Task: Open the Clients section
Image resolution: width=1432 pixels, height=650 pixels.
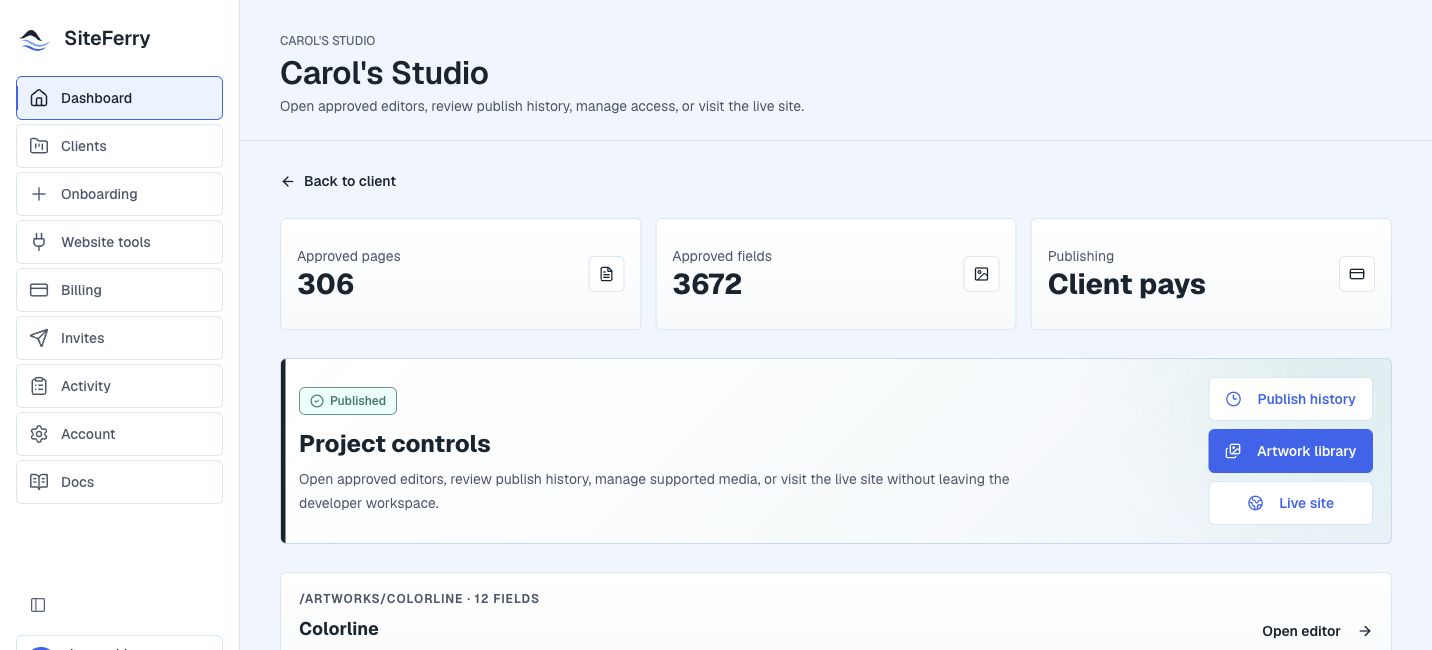Action: click(x=119, y=146)
